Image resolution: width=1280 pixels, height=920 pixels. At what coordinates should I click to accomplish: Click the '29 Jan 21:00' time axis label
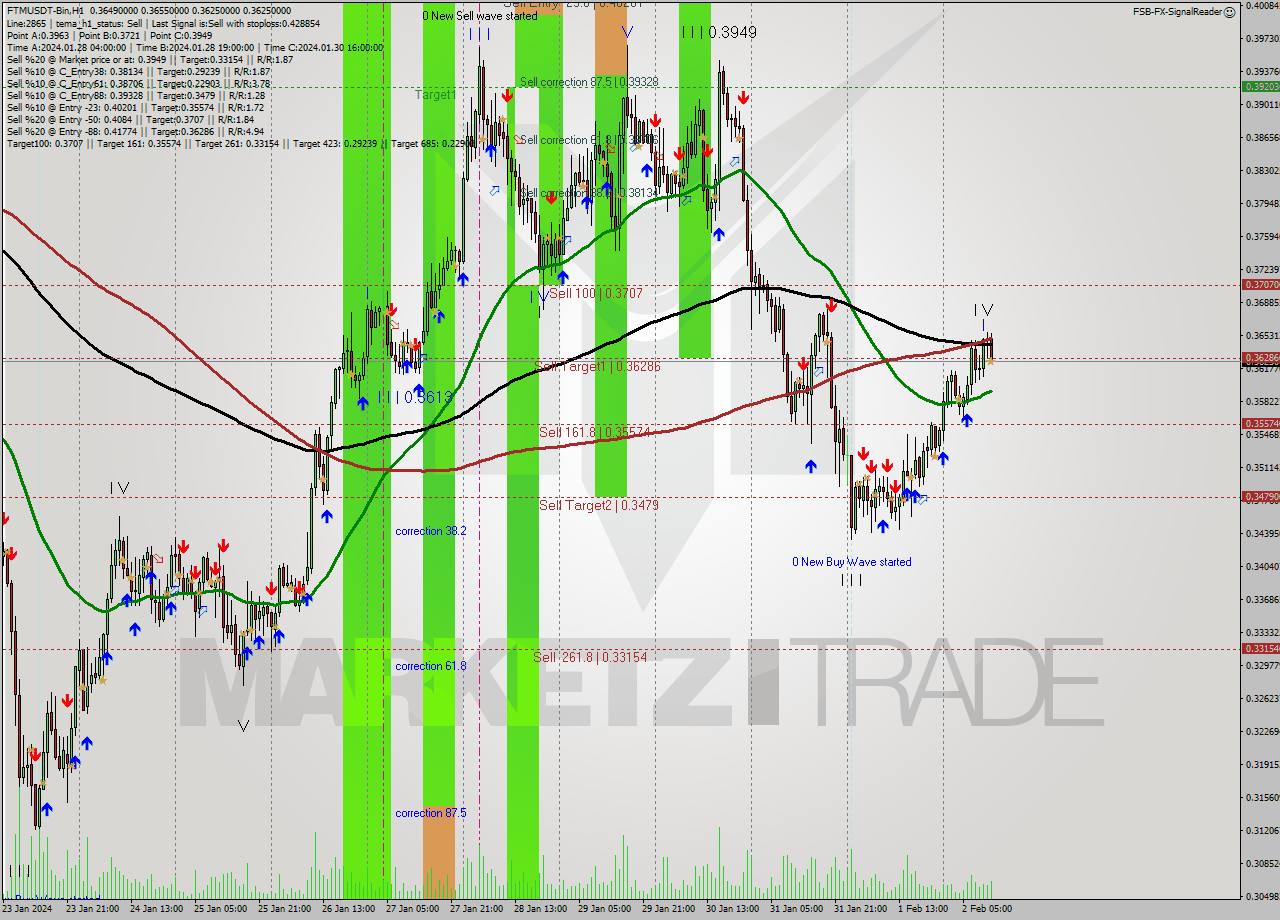pos(669,909)
